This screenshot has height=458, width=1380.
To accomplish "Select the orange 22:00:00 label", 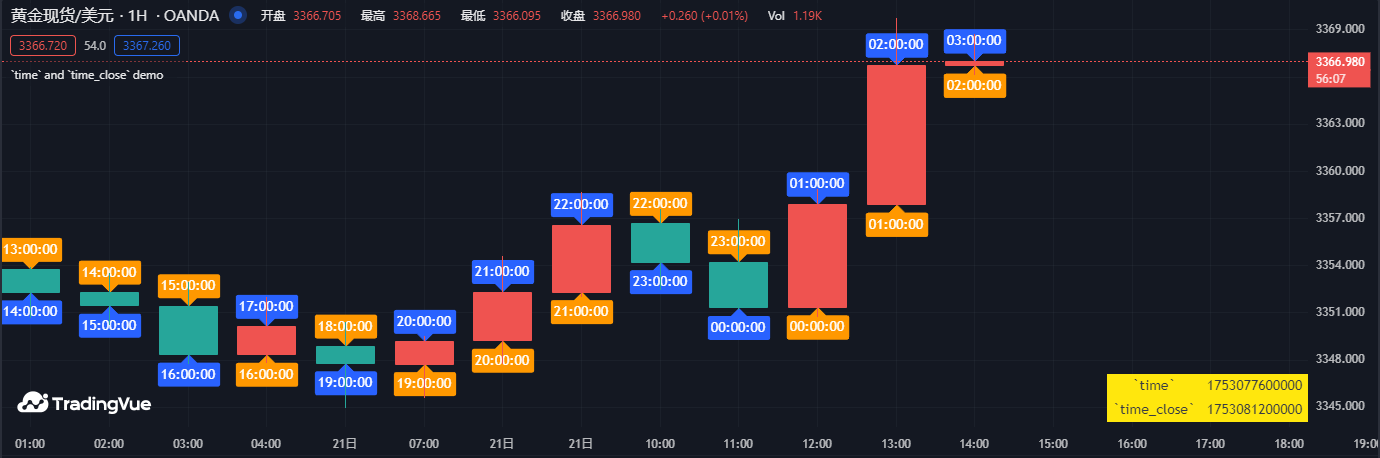I will click(x=660, y=204).
